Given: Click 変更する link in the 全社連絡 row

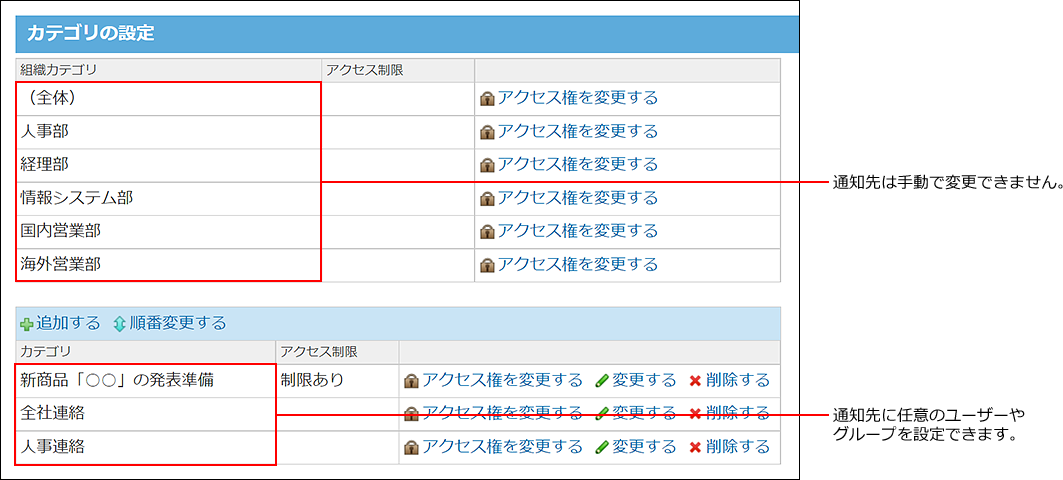Looking at the screenshot, I should [x=644, y=413].
